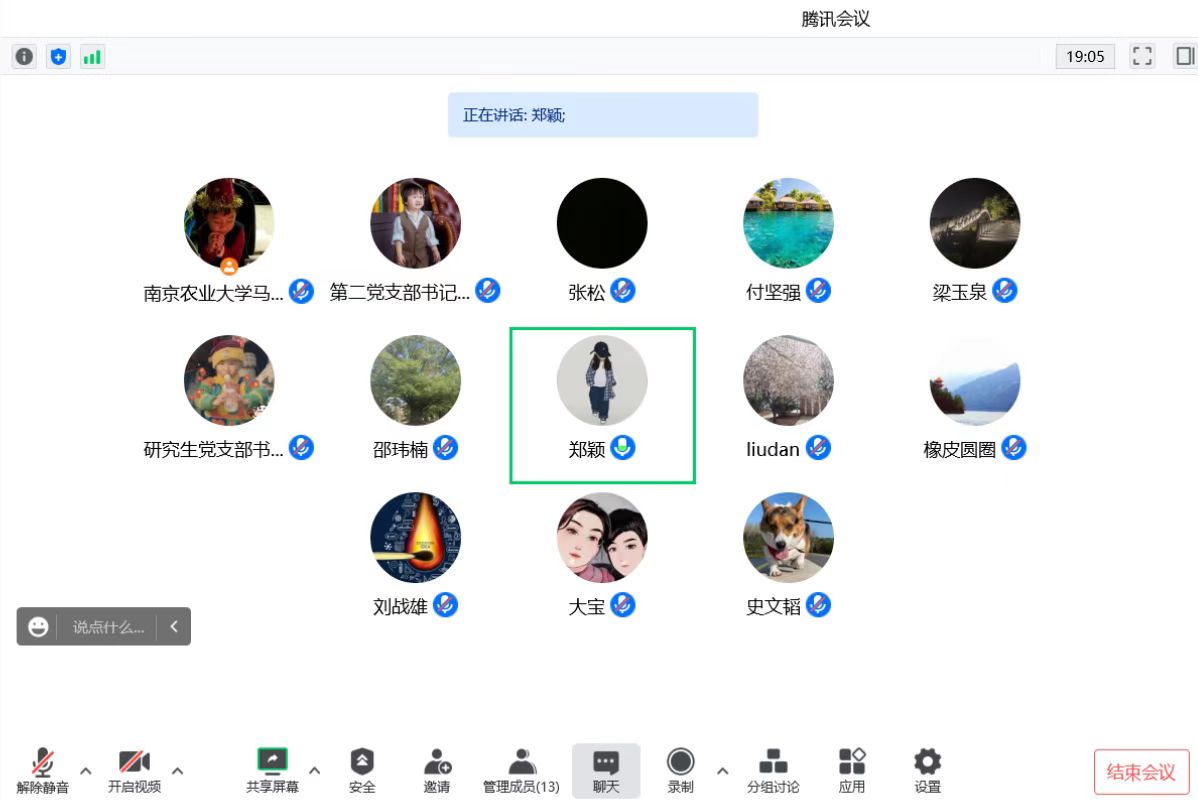
Task: Enter full screen mode
Action: (1142, 56)
